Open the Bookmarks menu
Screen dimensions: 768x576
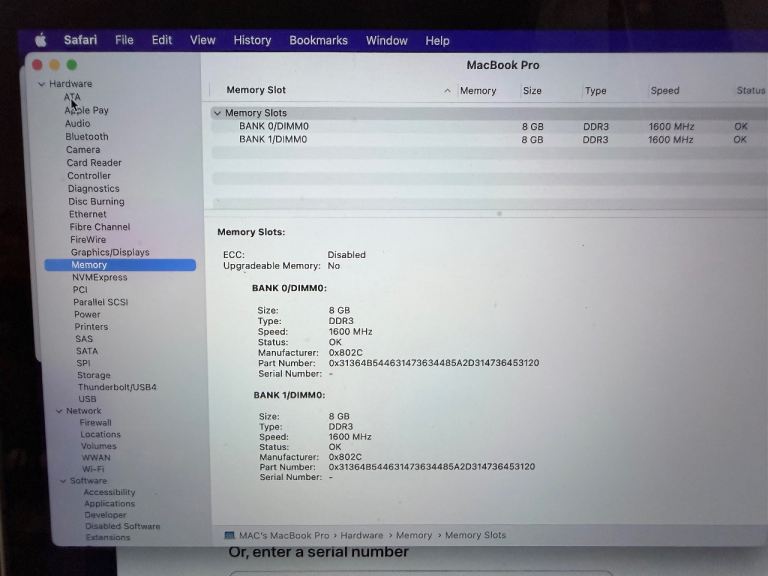(x=318, y=40)
